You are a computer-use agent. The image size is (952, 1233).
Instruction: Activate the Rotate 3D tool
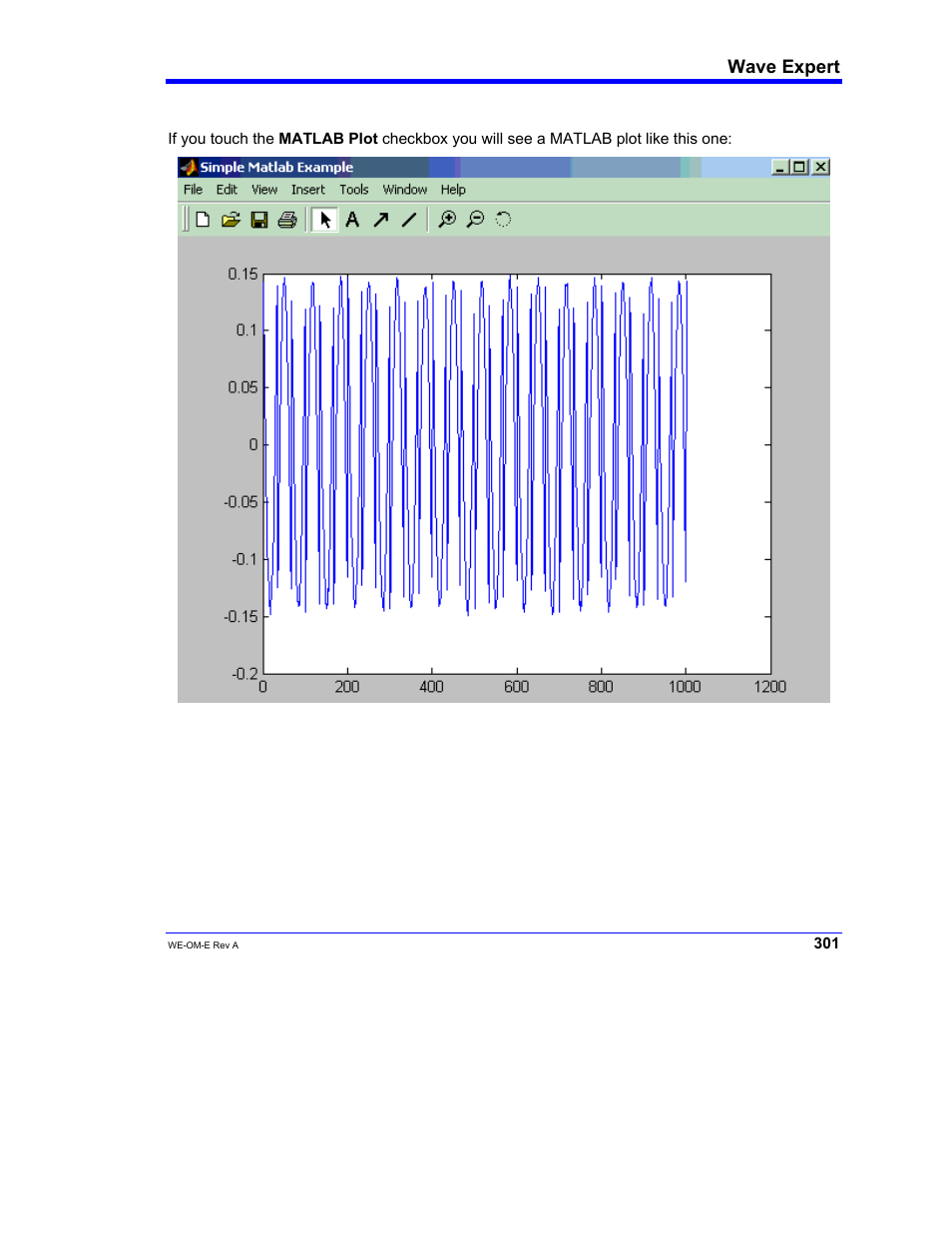coord(503,220)
